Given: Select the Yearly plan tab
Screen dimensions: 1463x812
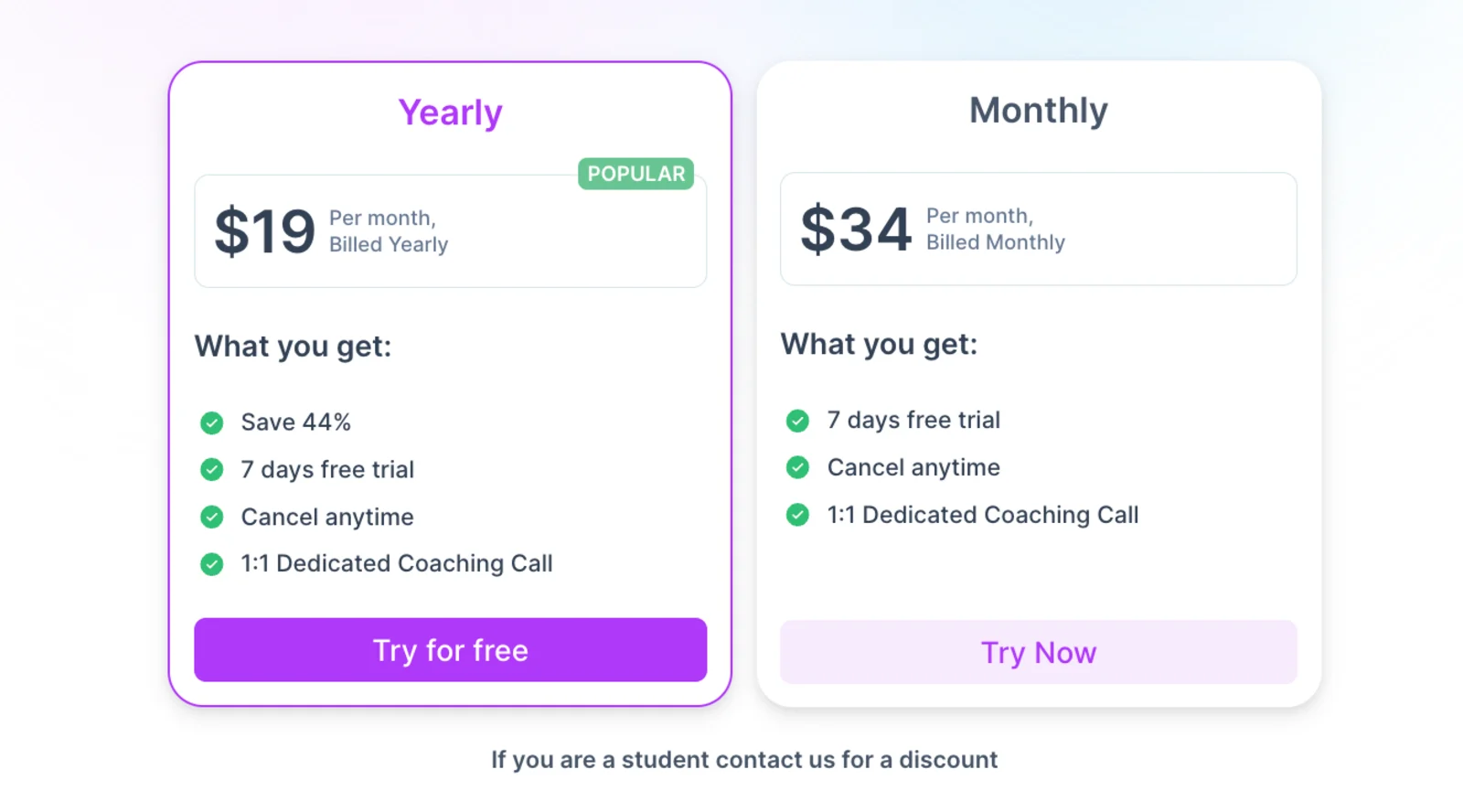Looking at the screenshot, I should tap(450, 112).
